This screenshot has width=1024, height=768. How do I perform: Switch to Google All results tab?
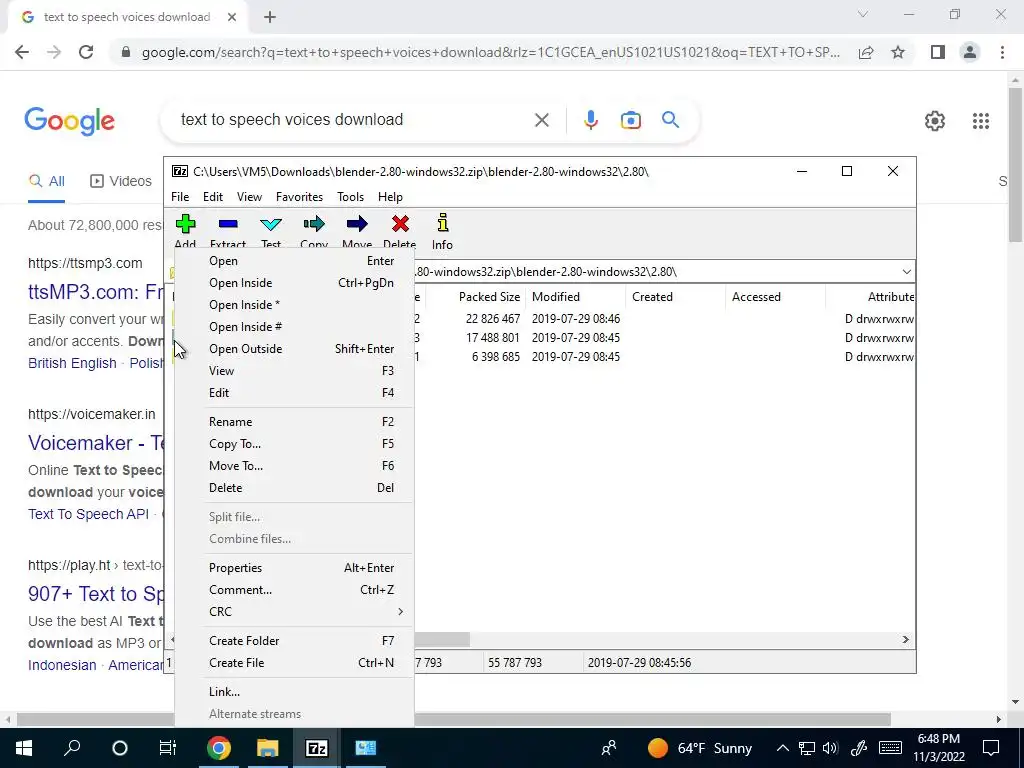coord(46,181)
